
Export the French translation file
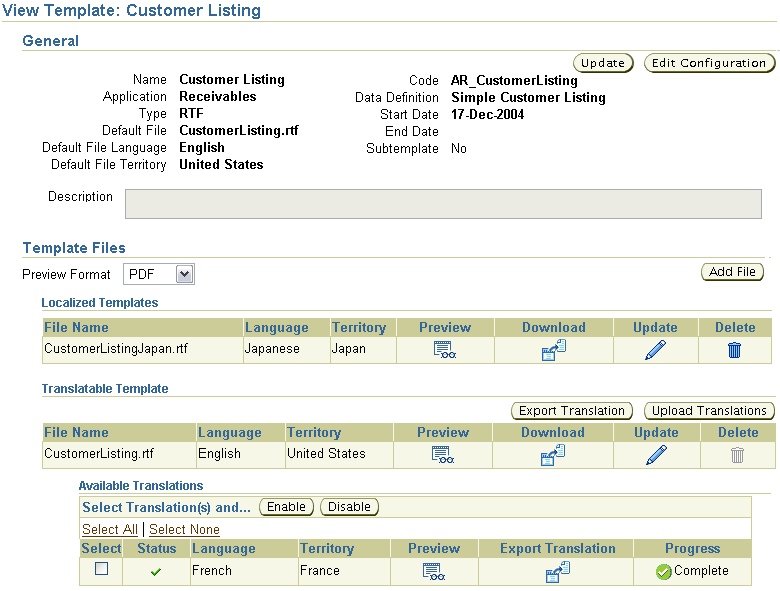(558, 571)
